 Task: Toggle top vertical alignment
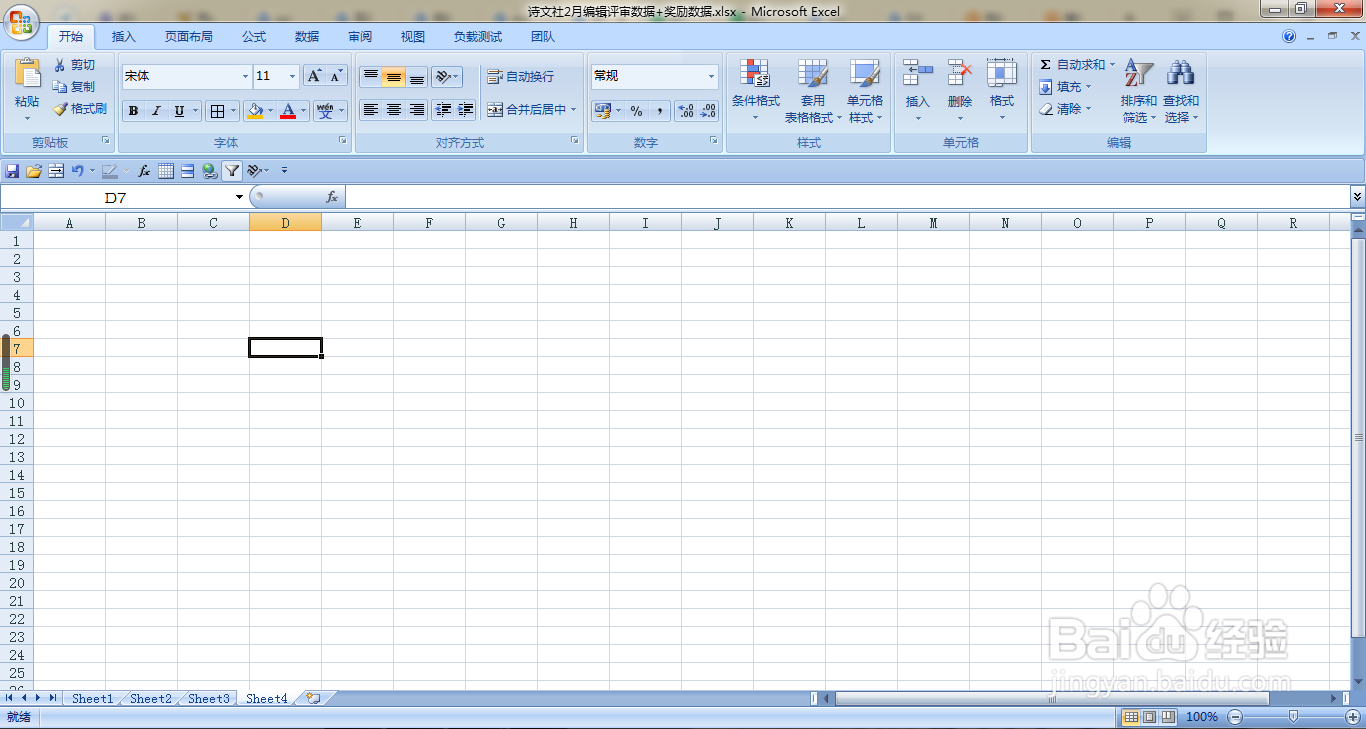click(371, 76)
